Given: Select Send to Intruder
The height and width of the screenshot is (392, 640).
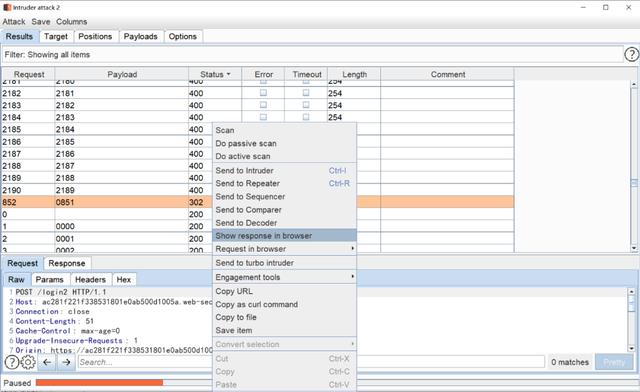Looking at the screenshot, I should tap(284, 171).
